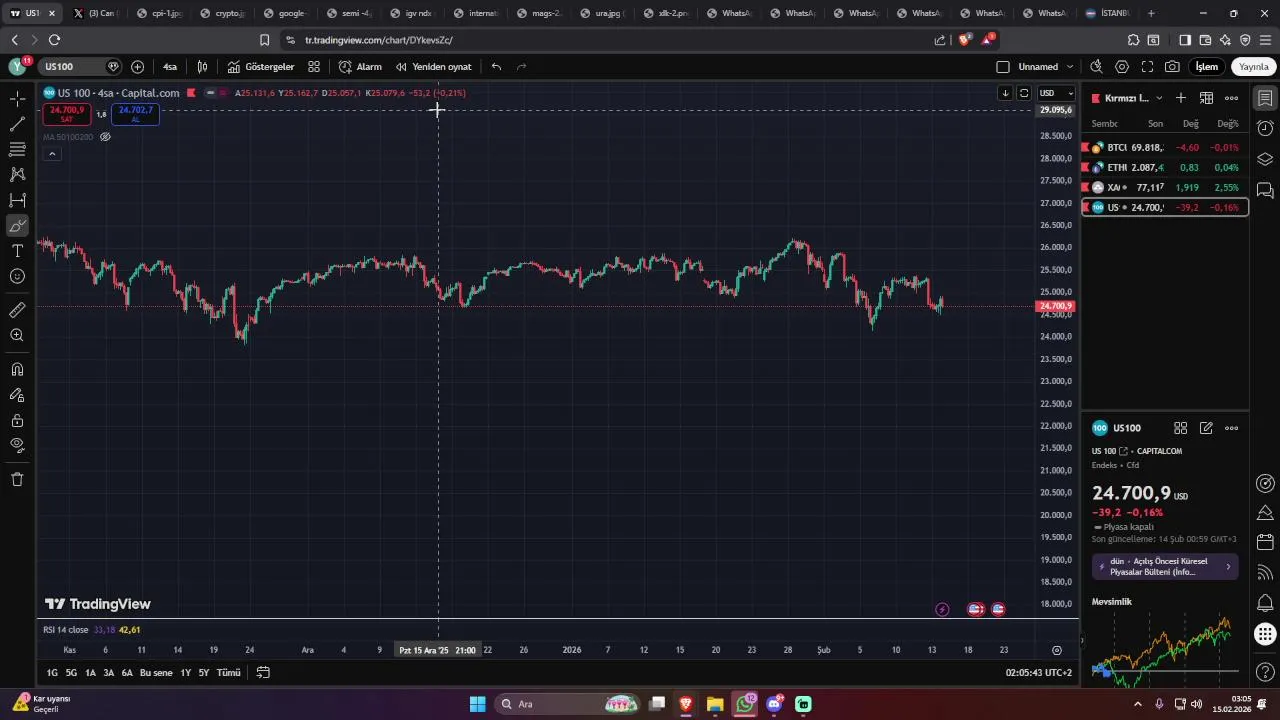Screen dimensions: 1280x720
Task: Click the Yayınla publish button
Action: coord(1254,67)
